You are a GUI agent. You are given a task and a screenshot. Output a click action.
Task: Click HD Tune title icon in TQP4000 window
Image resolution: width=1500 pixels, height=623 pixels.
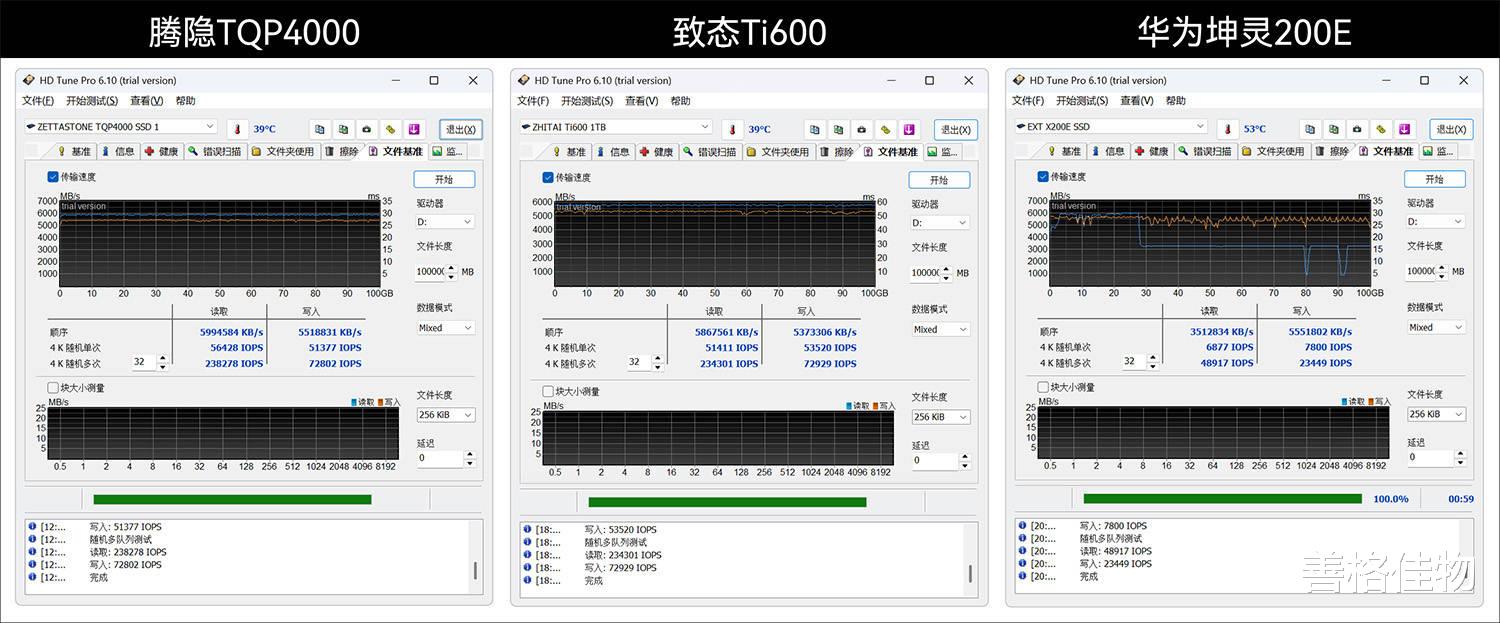coord(29,81)
